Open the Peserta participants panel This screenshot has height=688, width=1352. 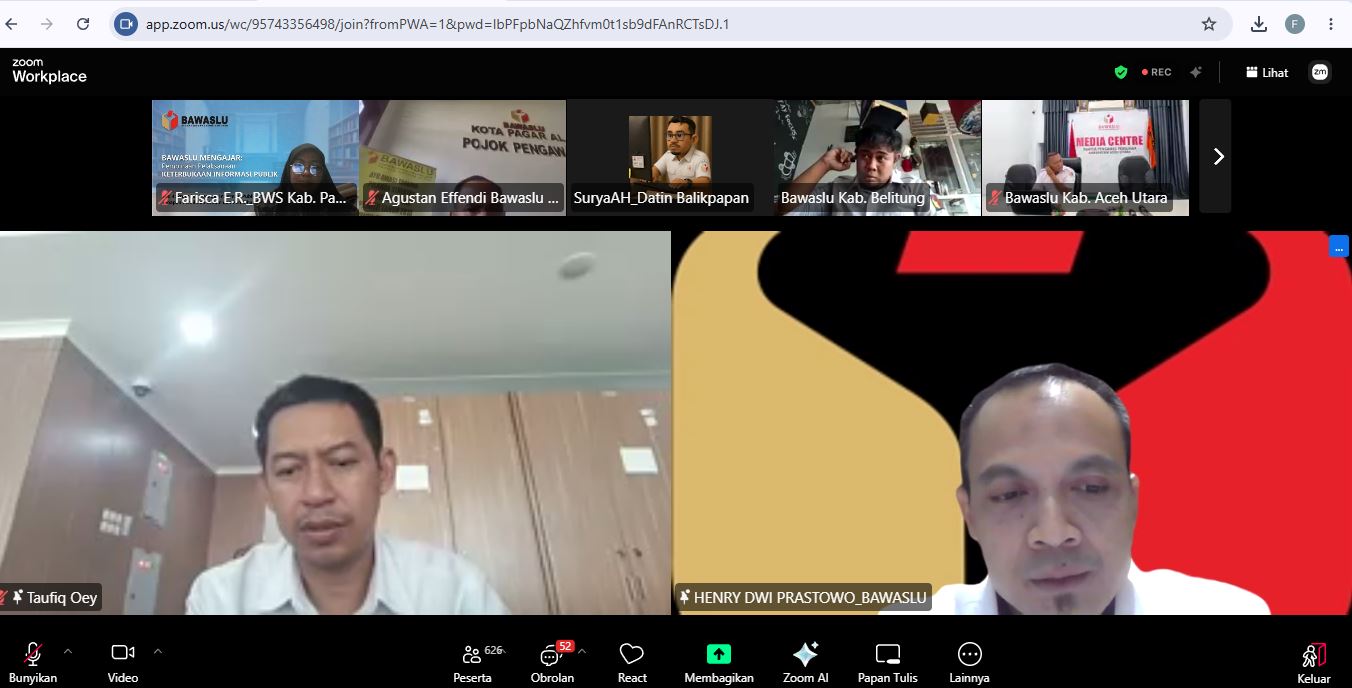[473, 662]
